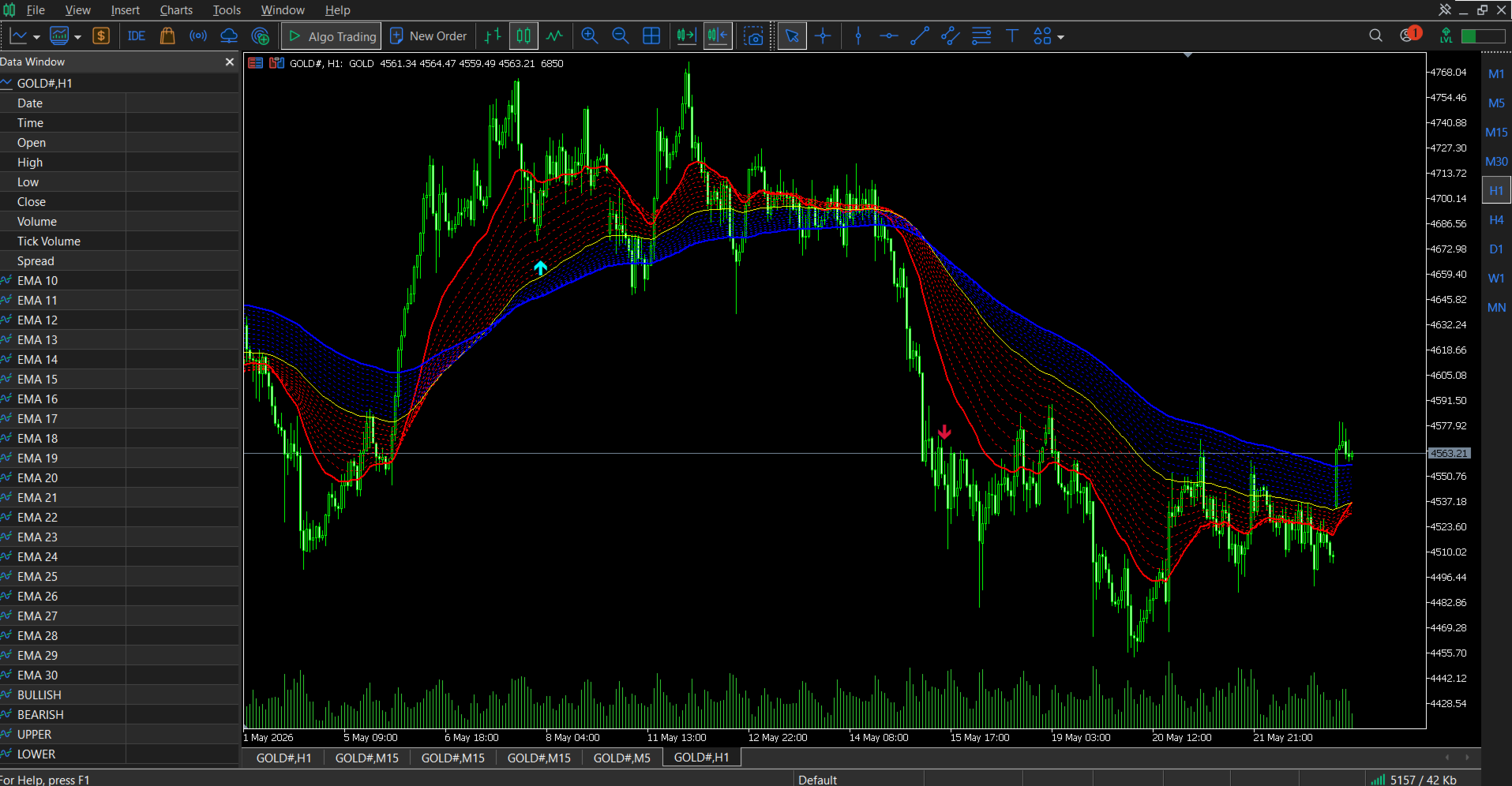Viewport: 1512px width, 786px height.
Task: Toggle chart shift from right border
Action: coord(718,36)
